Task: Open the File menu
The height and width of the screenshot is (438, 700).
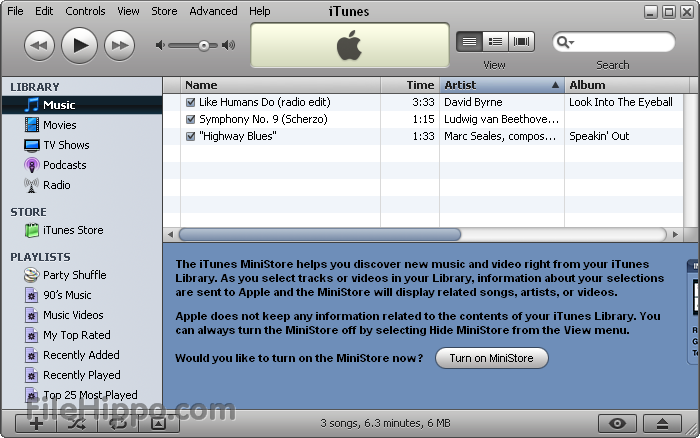Action: tap(15, 11)
